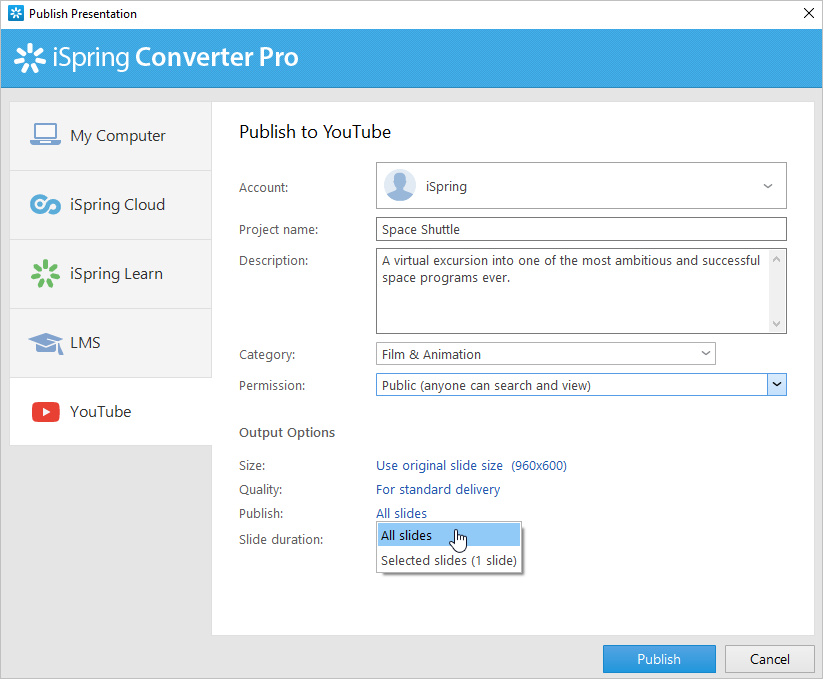
Task: Click the Cancel button
Action: tap(769, 659)
